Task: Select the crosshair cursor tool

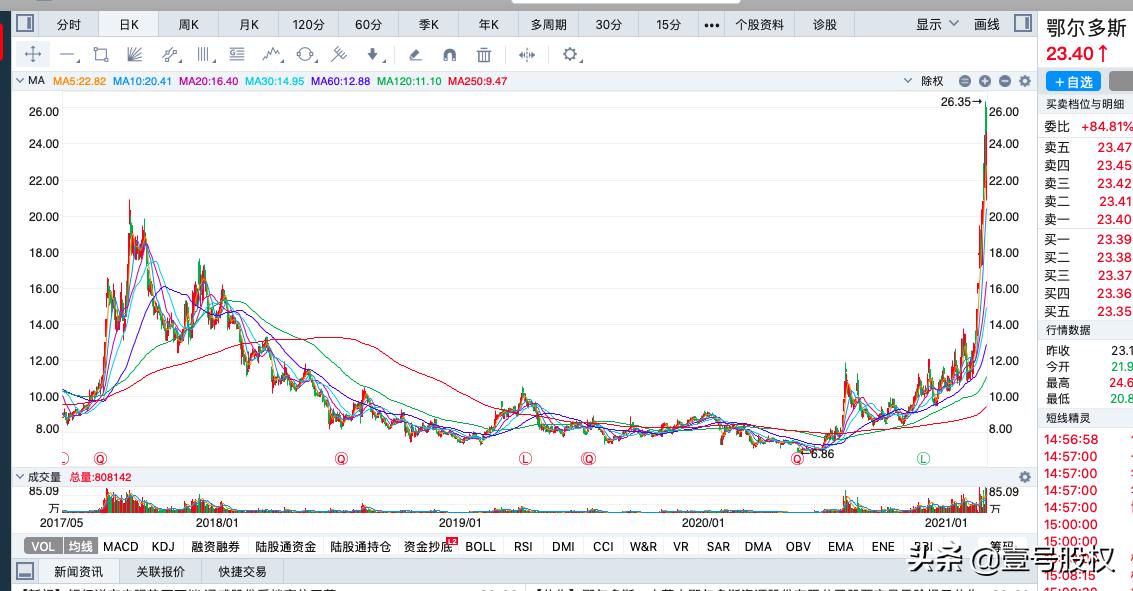Action: (x=33, y=55)
